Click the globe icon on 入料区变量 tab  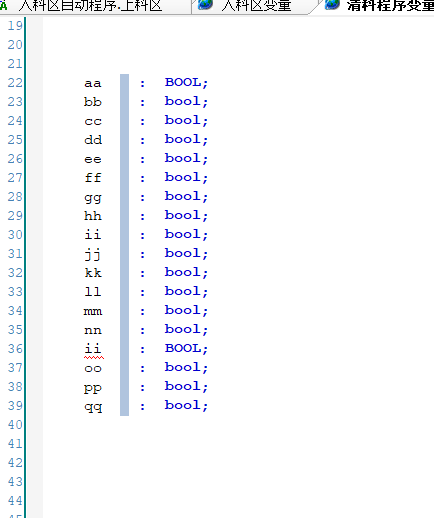(205, 4)
